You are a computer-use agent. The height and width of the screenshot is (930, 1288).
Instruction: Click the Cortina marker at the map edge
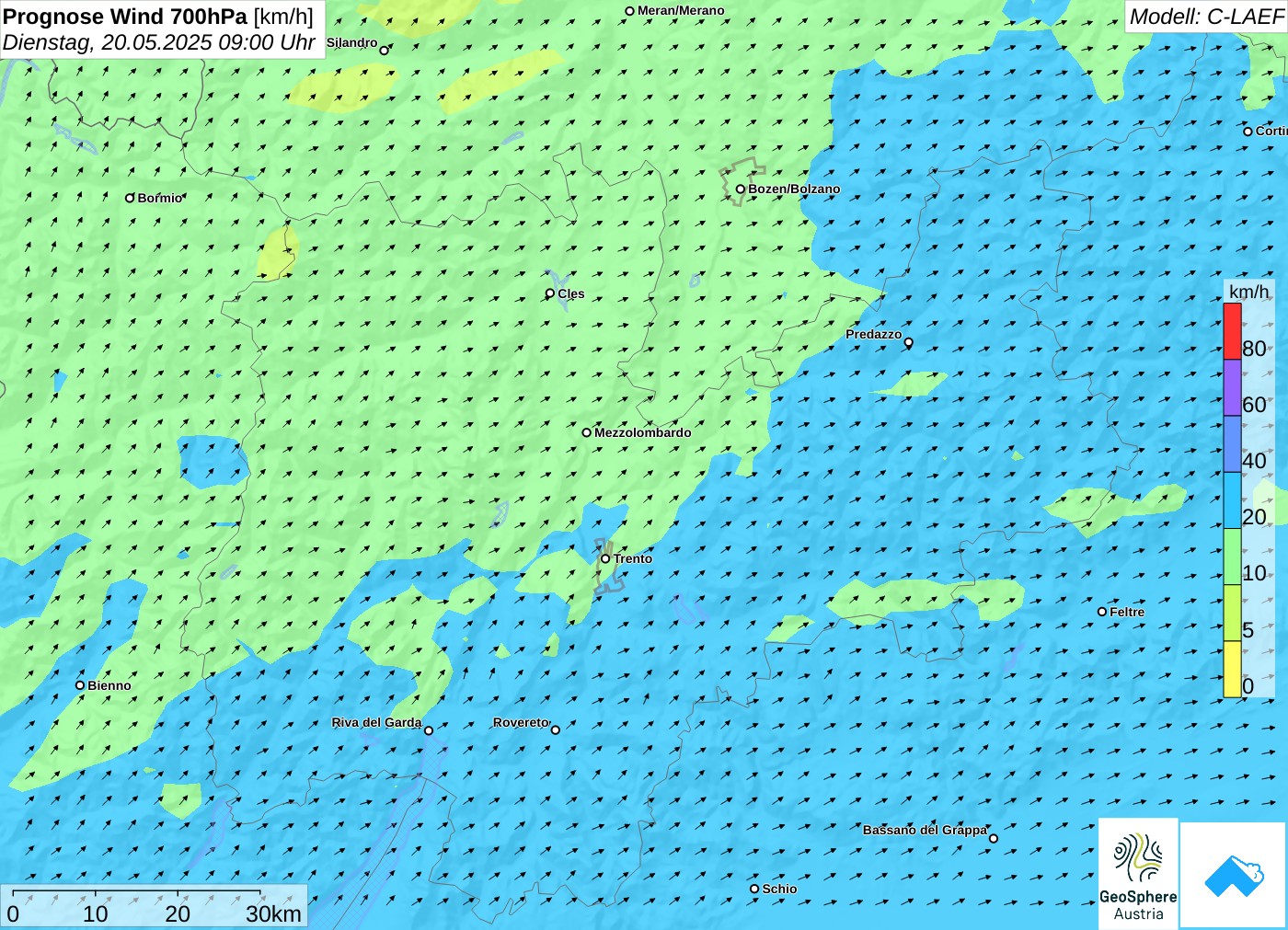[1248, 132]
